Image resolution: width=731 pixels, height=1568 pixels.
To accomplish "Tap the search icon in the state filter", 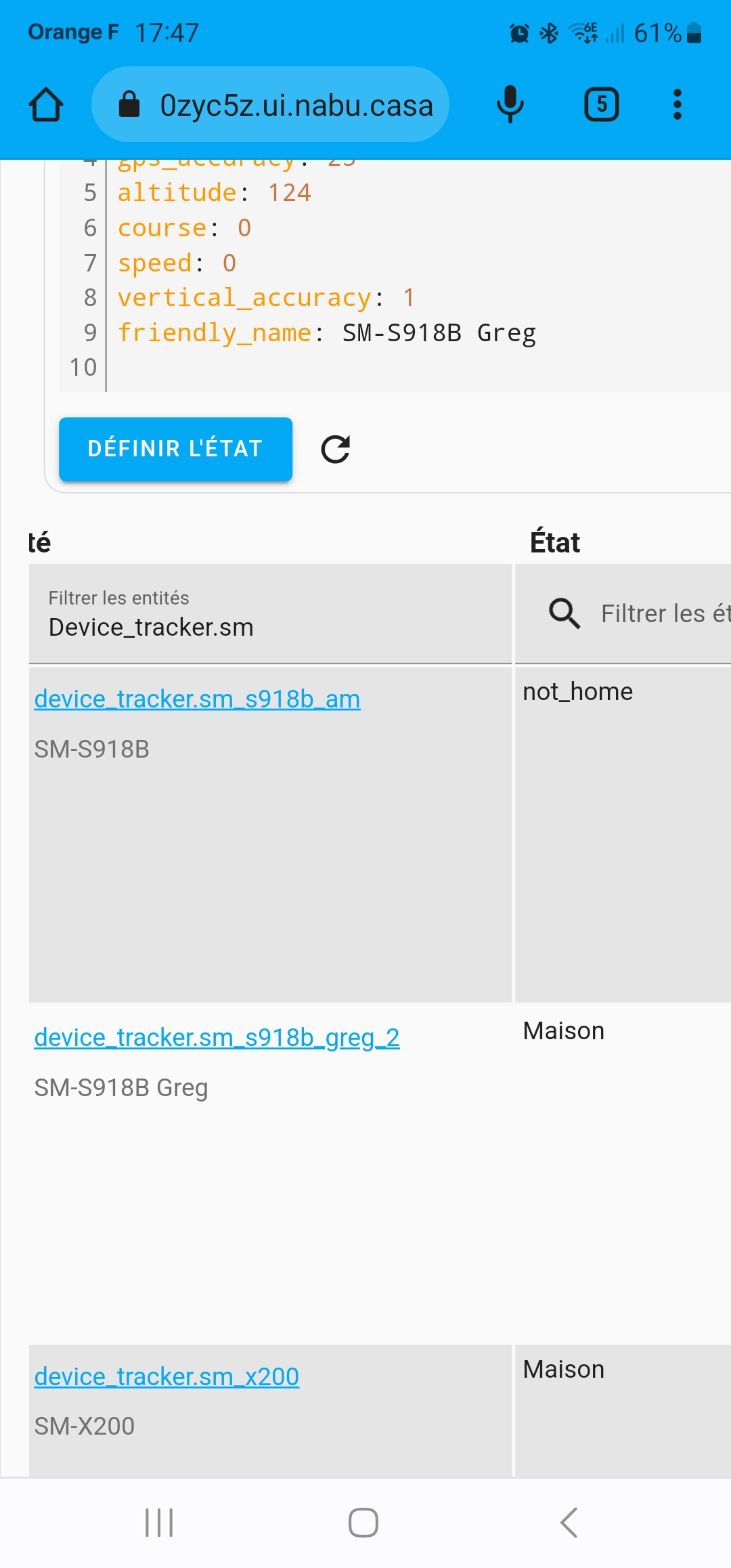I will 564,613.
